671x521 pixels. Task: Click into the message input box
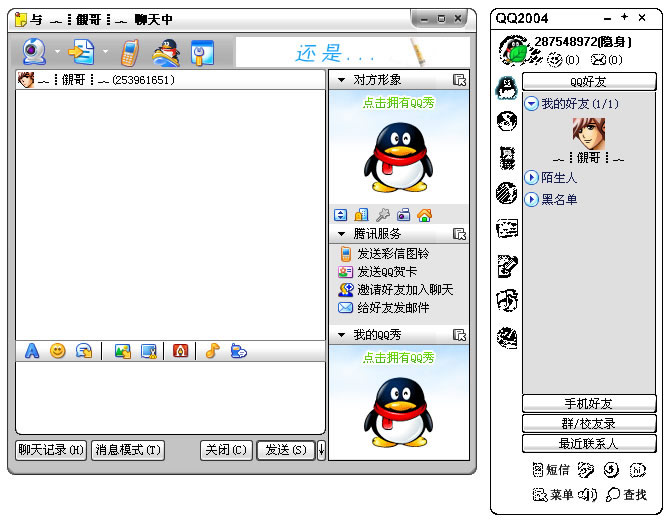(x=170, y=398)
